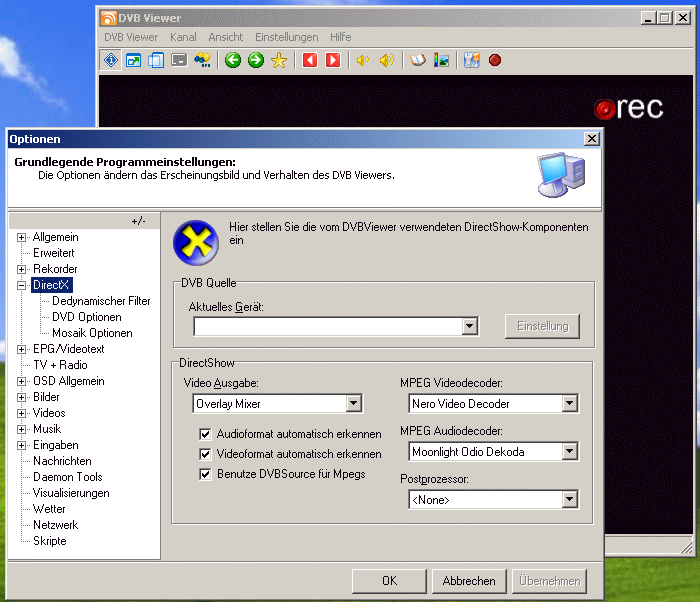Click the red left arrow icon
The height and width of the screenshot is (602, 700).
[x=310, y=60]
